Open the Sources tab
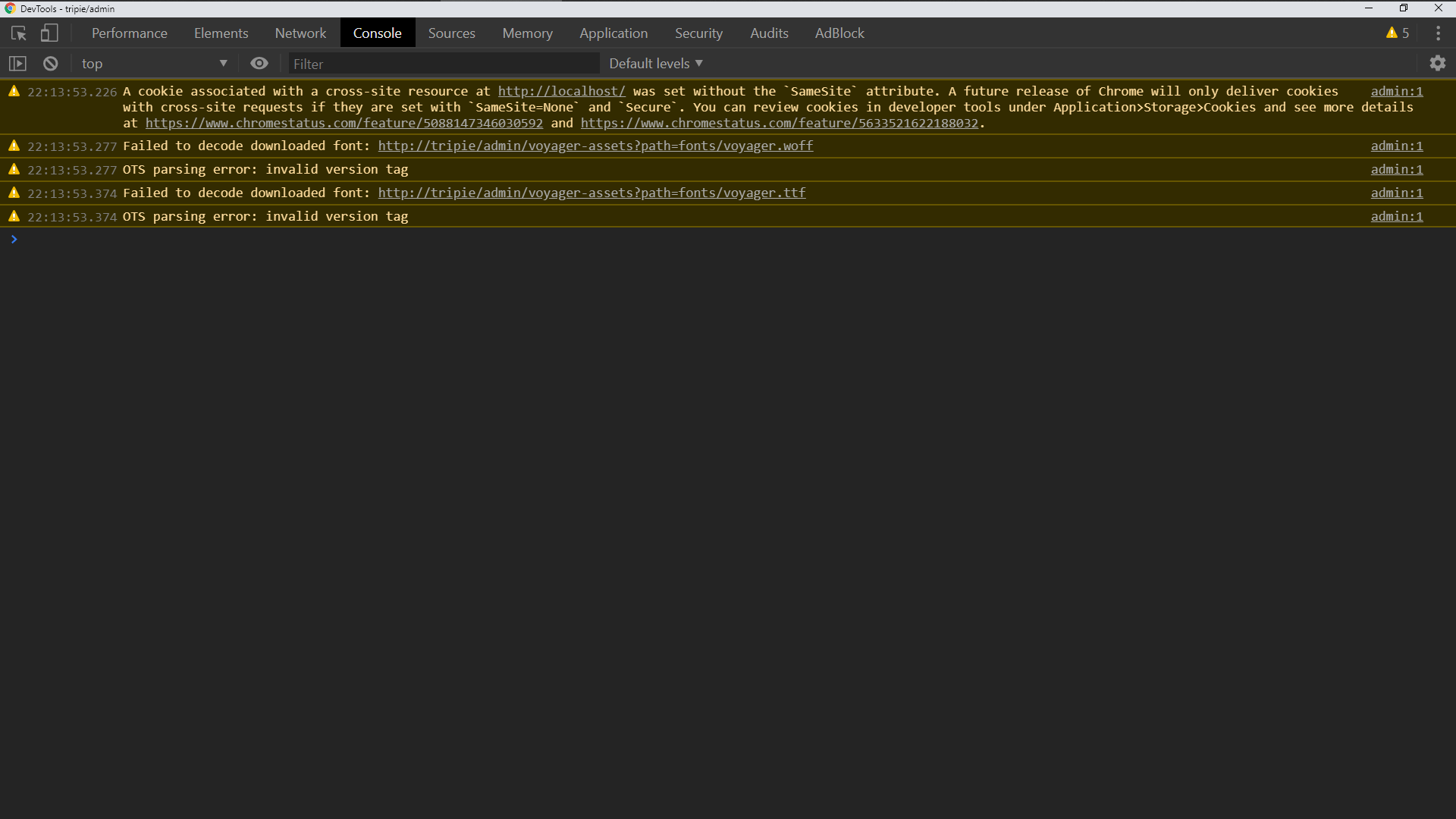The image size is (1456, 819). (x=451, y=33)
